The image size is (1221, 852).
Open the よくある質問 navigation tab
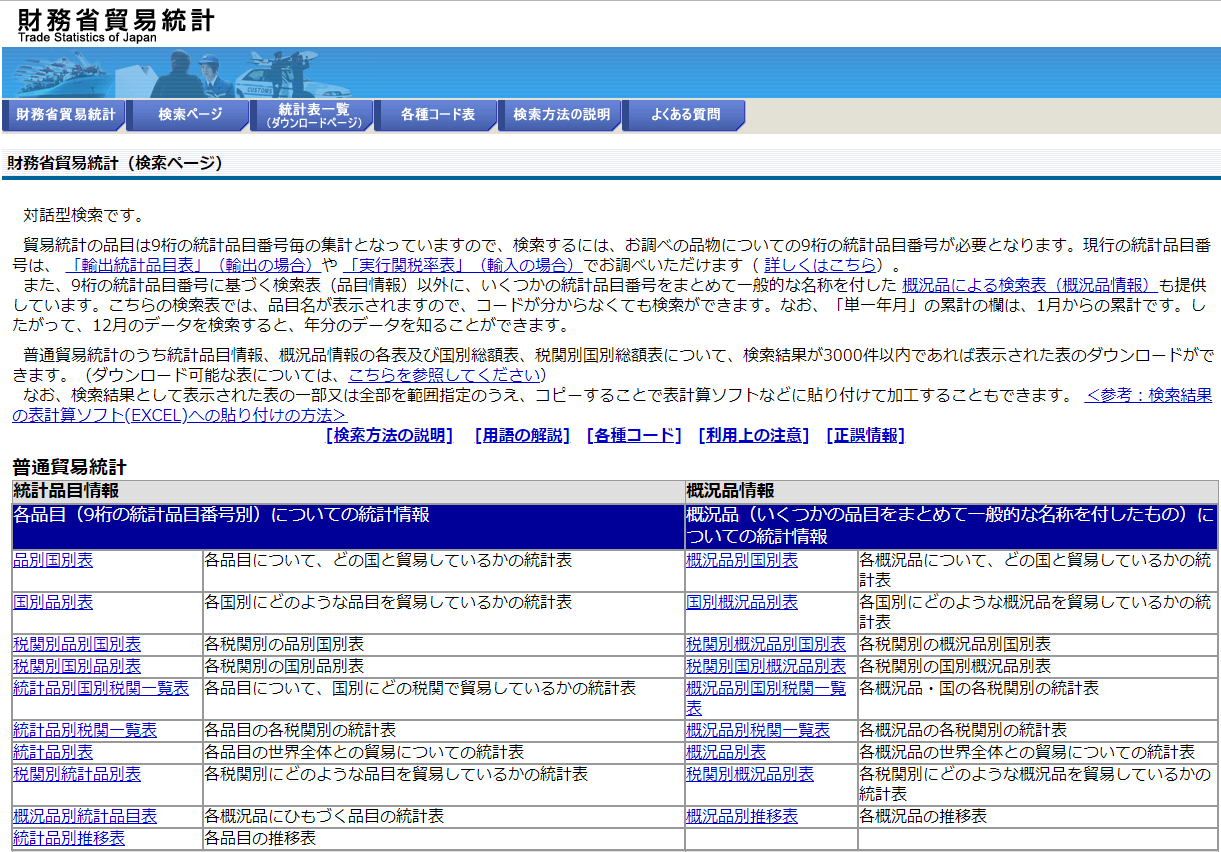[684, 115]
